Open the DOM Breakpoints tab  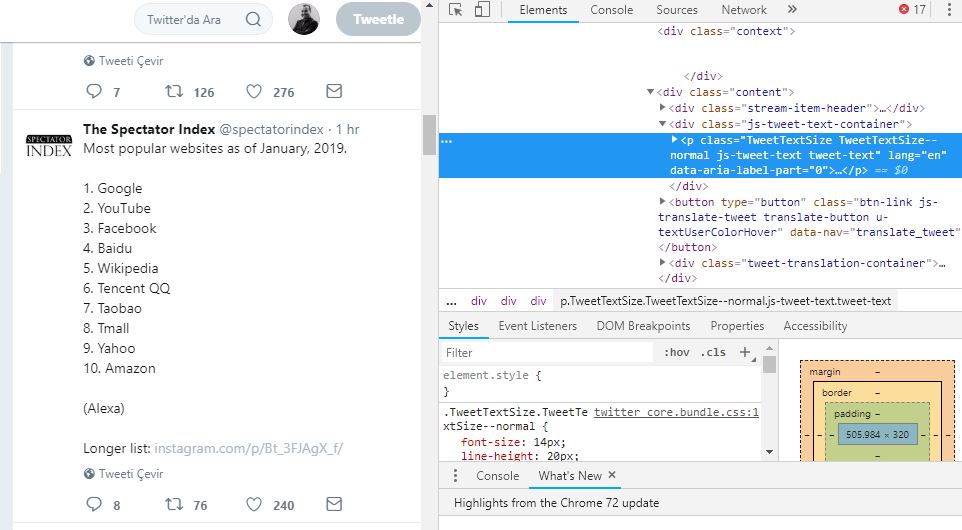643,326
